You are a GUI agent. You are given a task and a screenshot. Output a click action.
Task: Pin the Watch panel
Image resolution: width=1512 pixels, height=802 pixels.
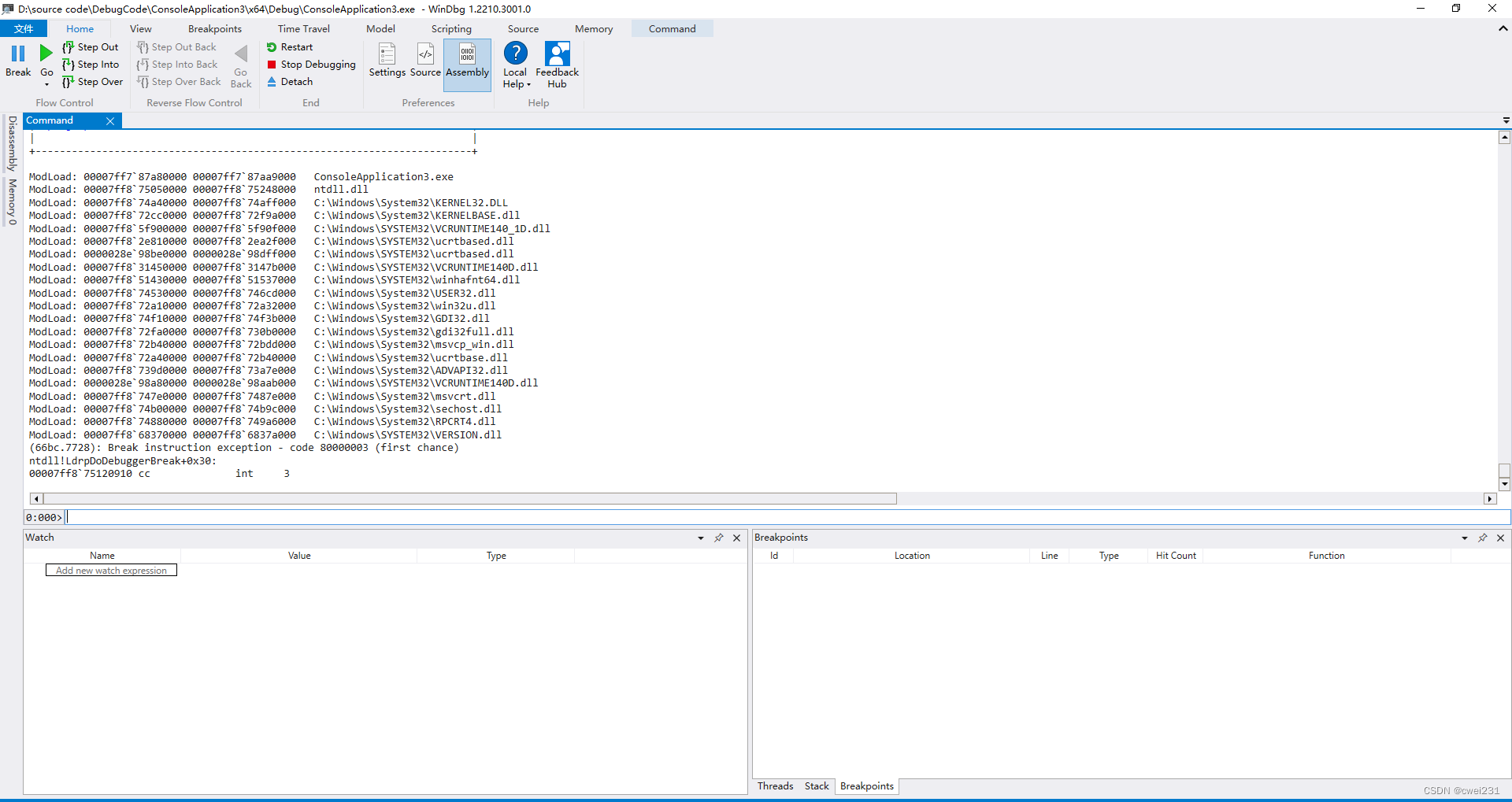click(x=719, y=538)
